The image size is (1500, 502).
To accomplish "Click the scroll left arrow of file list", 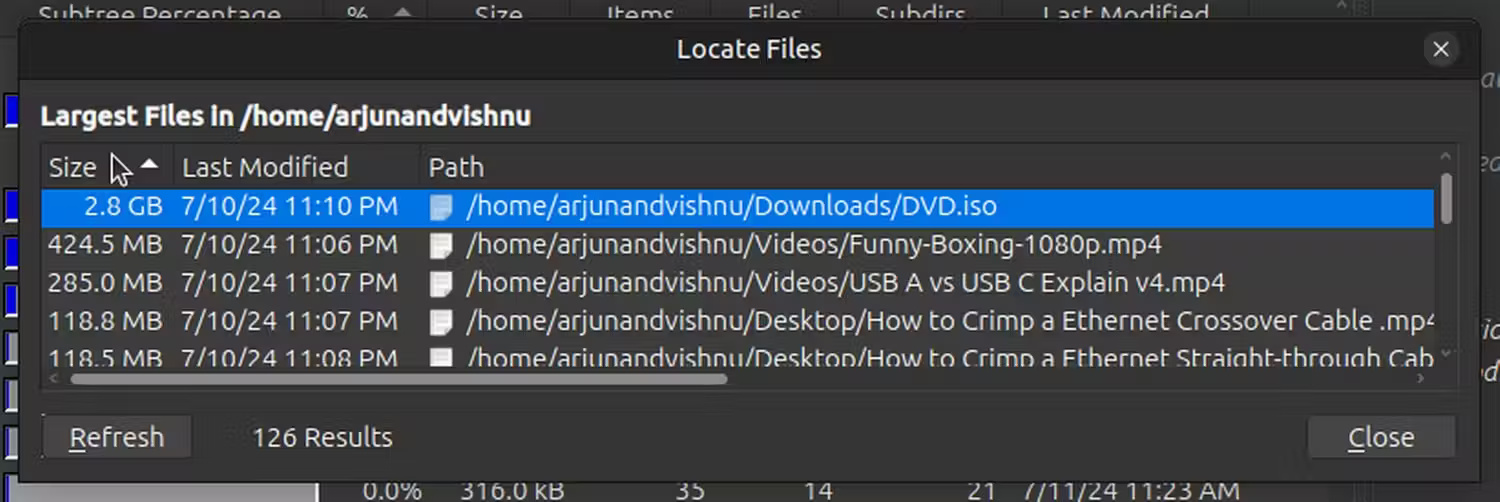I will click(x=53, y=379).
